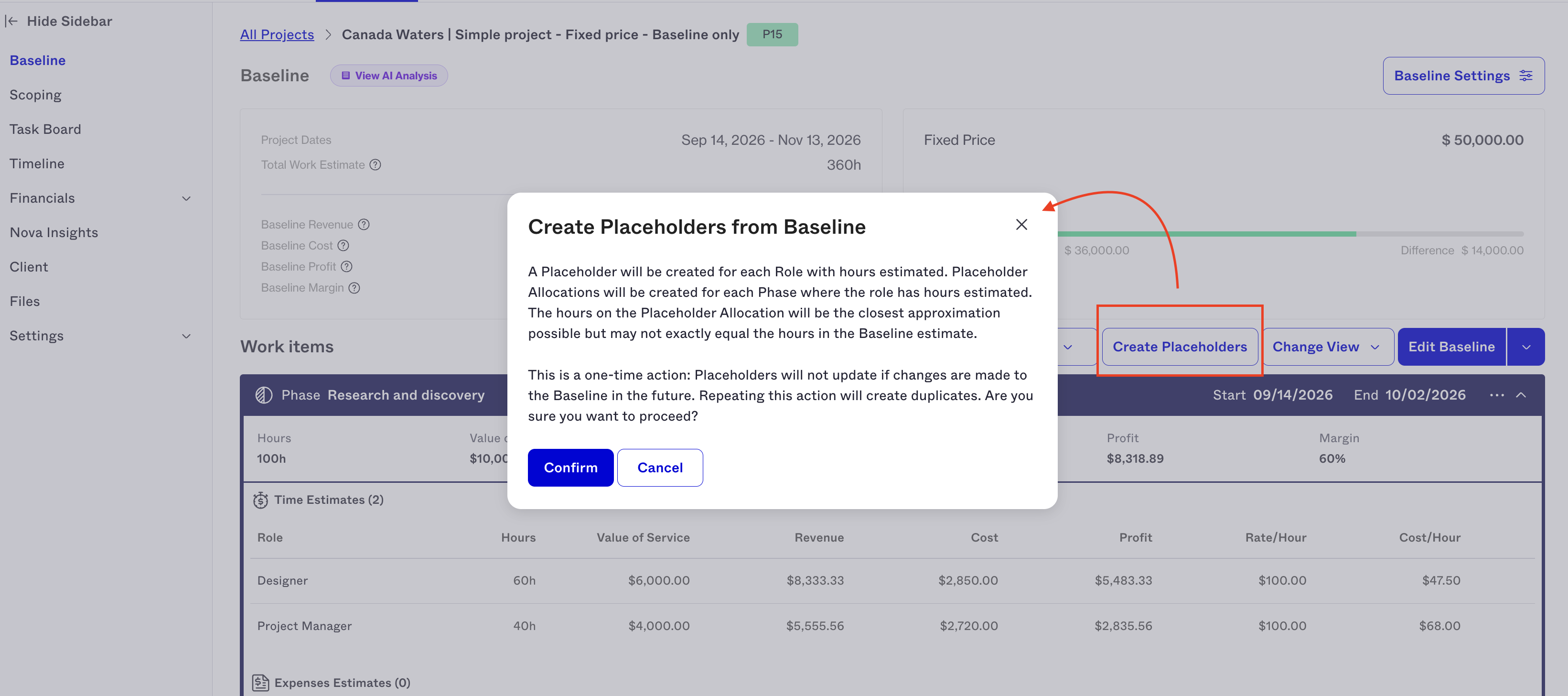
Task: Open the Edit Baseline split-button arrow
Action: pos(1525,347)
